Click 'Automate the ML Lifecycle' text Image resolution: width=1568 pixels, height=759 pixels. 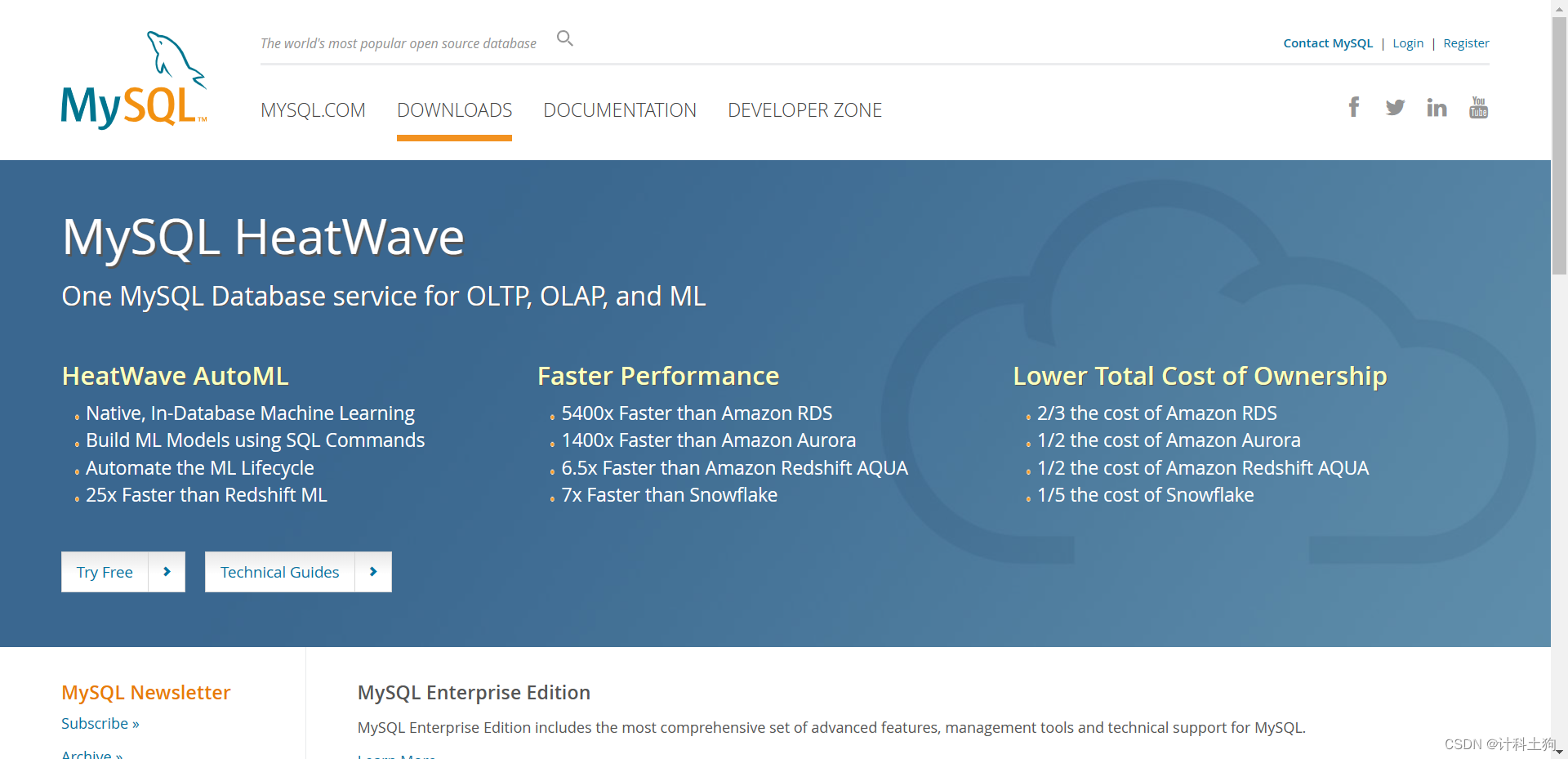click(199, 468)
